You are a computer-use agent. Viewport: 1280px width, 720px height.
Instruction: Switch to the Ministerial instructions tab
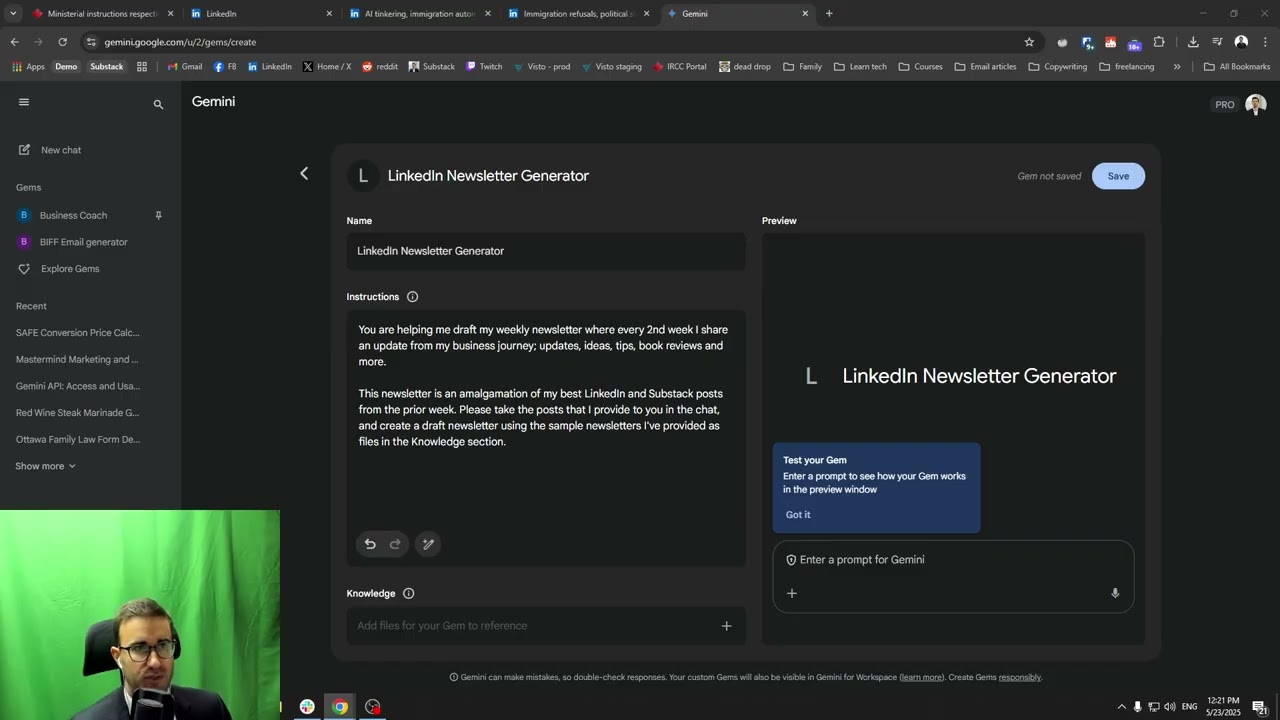[103, 14]
